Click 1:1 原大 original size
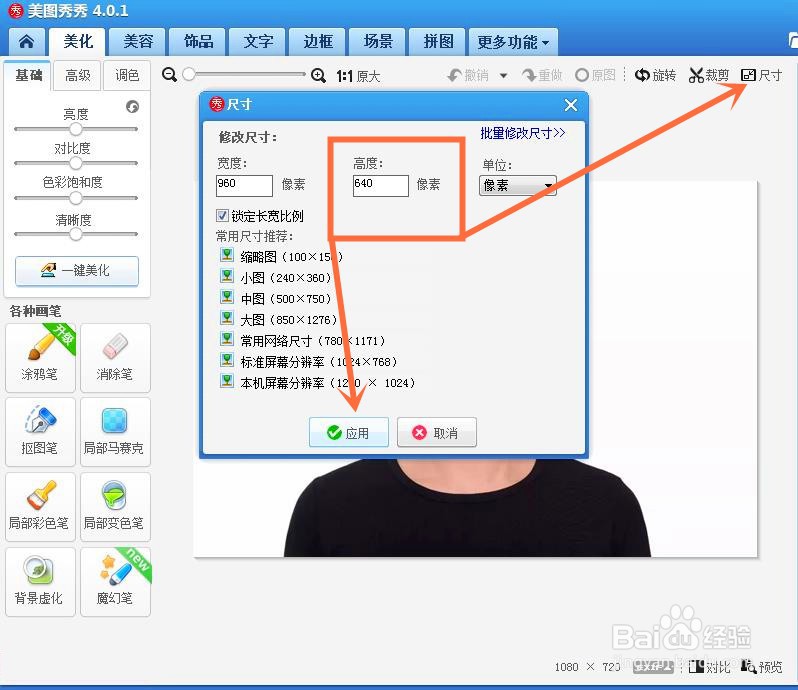Viewport: 798px width, 690px height. [358, 76]
